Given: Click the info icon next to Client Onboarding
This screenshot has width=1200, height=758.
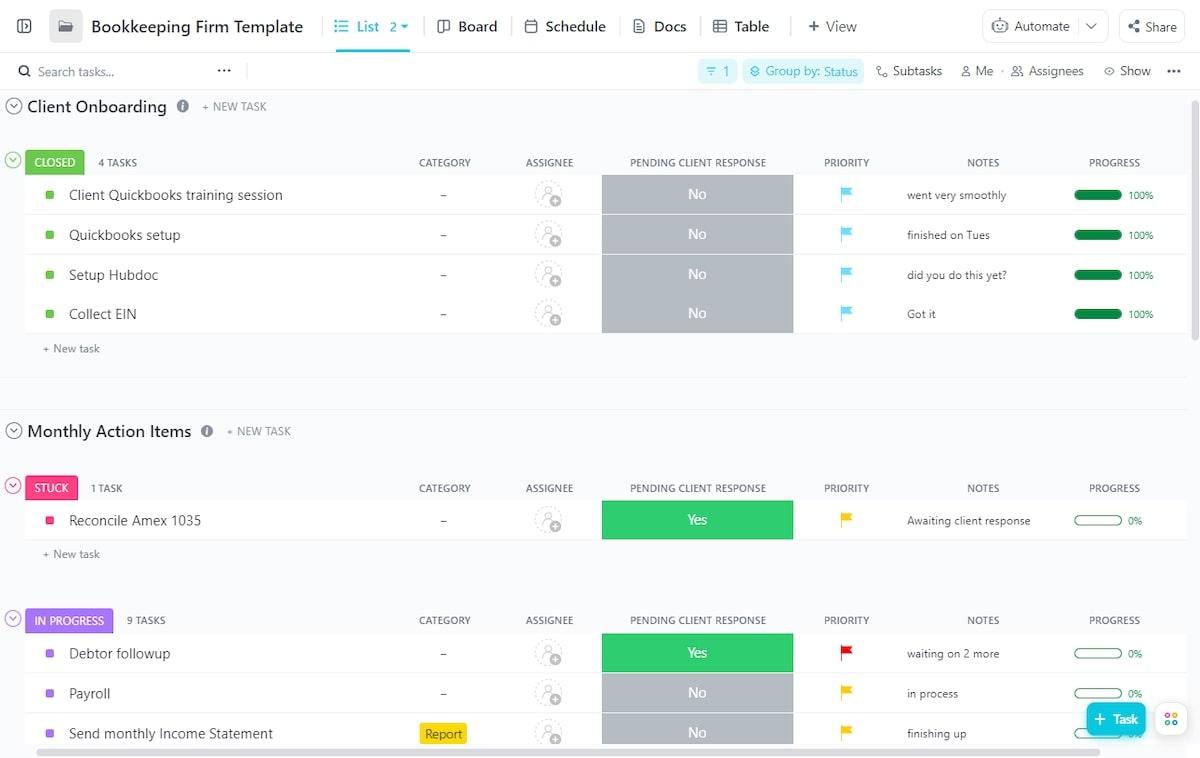Looking at the screenshot, I should coord(183,106).
